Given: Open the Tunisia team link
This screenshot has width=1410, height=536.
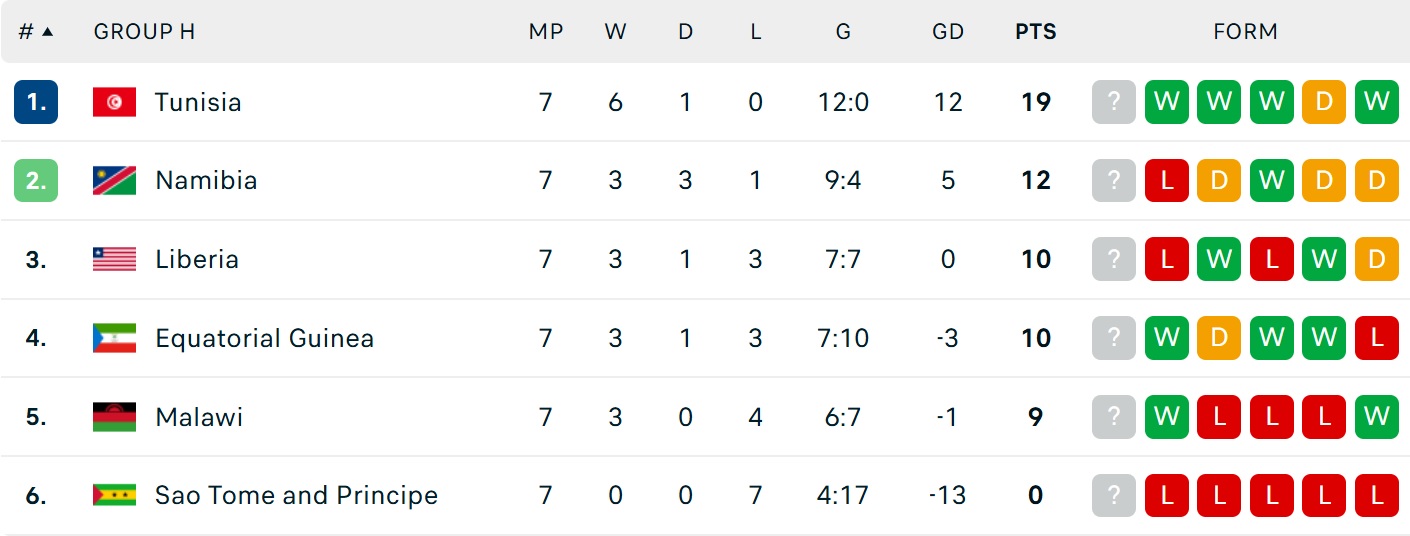Looking at the screenshot, I should 198,102.
